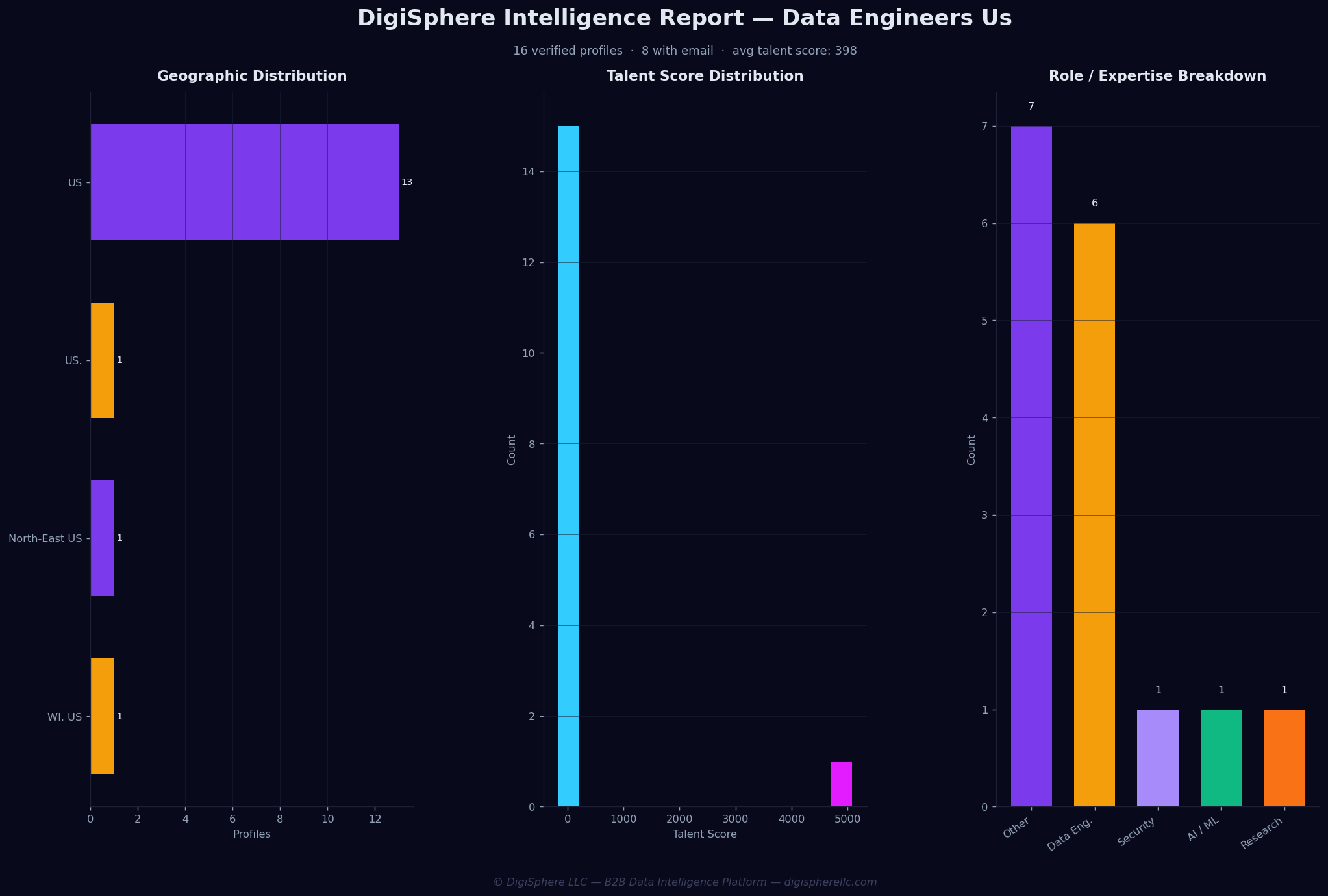Click the value label 13 beside US bar
Screen dimensions: 1328x896
407,182
